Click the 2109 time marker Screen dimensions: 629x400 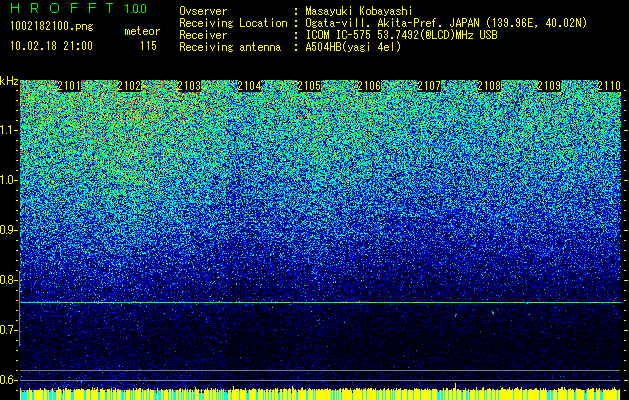(x=549, y=85)
